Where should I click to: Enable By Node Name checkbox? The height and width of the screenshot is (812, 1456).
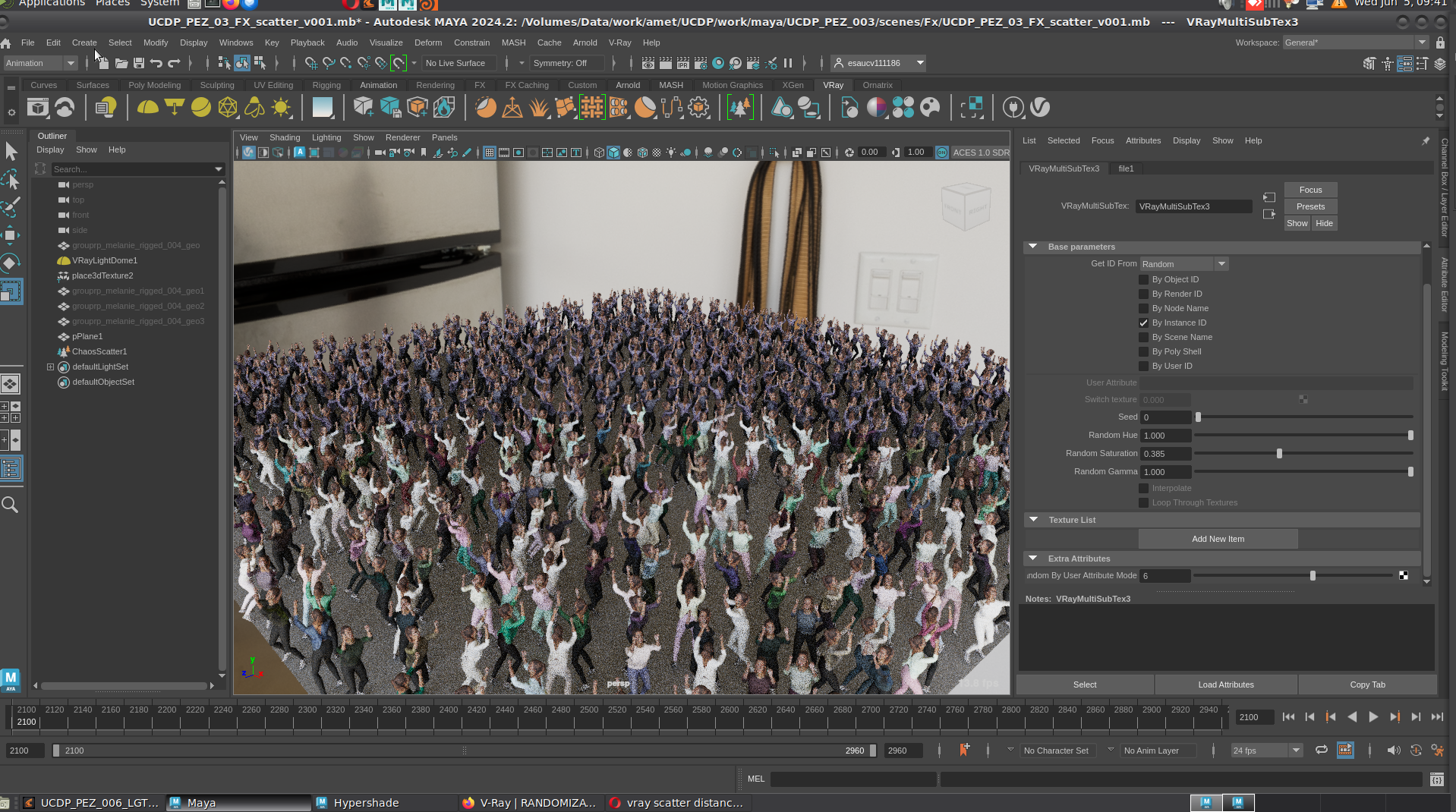coord(1143,308)
